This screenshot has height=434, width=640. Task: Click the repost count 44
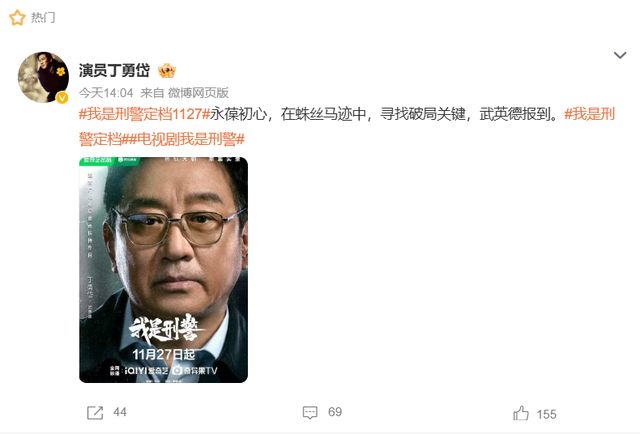click(120, 412)
